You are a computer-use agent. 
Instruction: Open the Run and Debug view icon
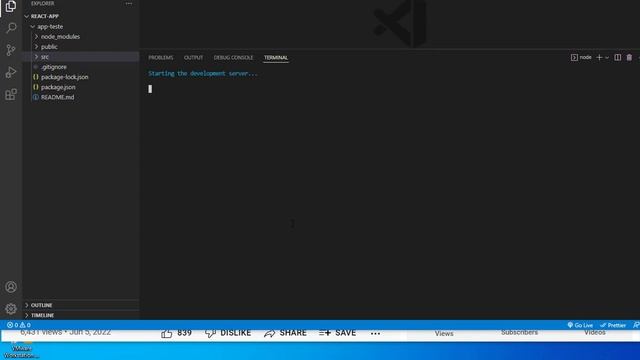click(11, 72)
